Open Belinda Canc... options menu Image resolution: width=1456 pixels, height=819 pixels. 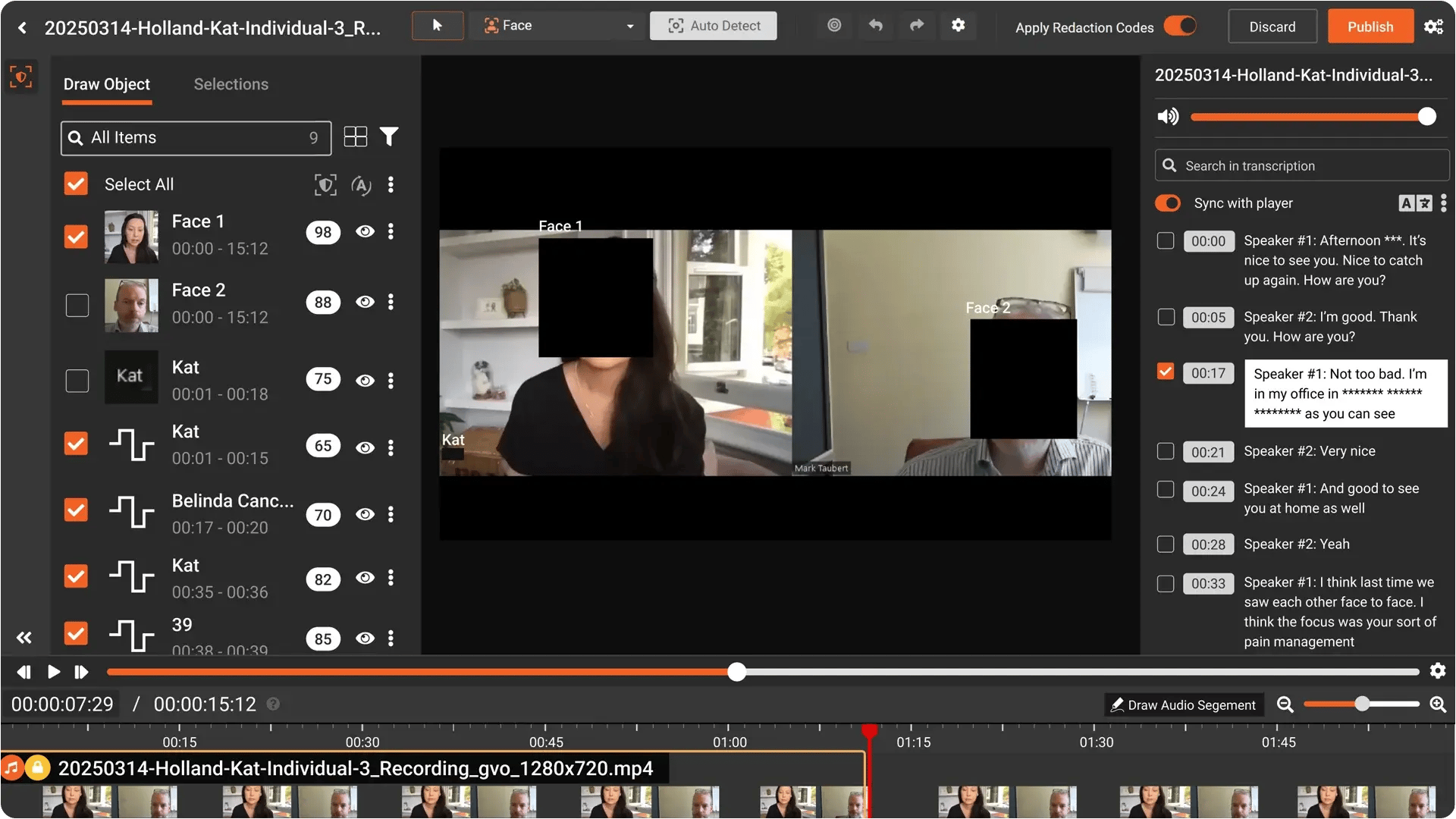pos(391,514)
